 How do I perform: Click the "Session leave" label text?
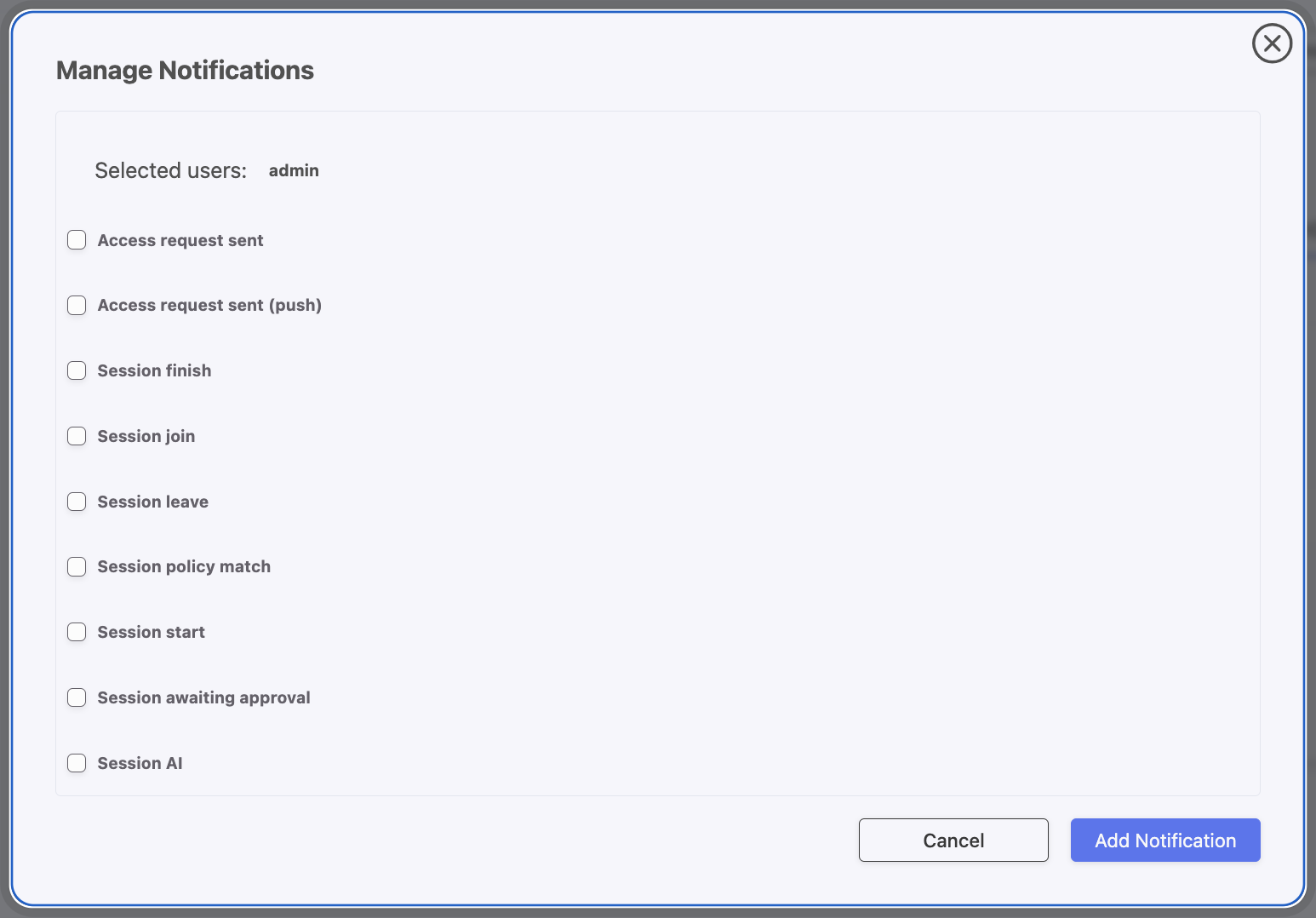tap(152, 502)
